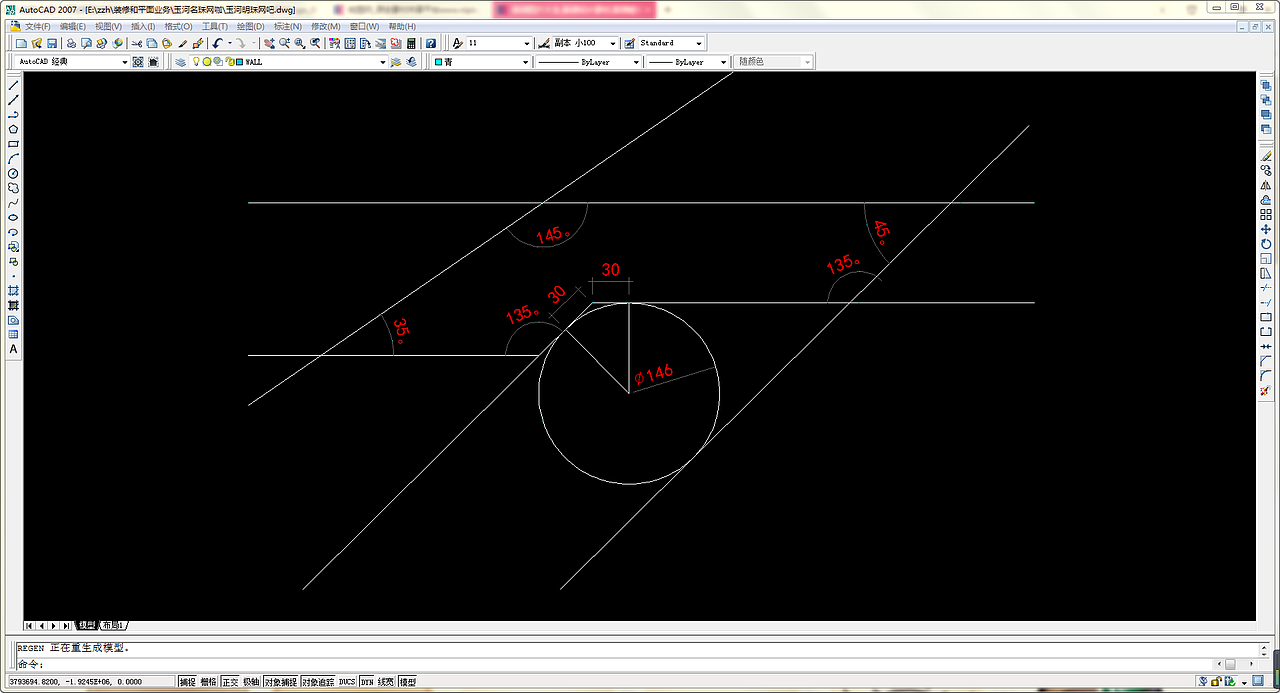
Task: Click the Plot print icon
Action: (x=71, y=43)
